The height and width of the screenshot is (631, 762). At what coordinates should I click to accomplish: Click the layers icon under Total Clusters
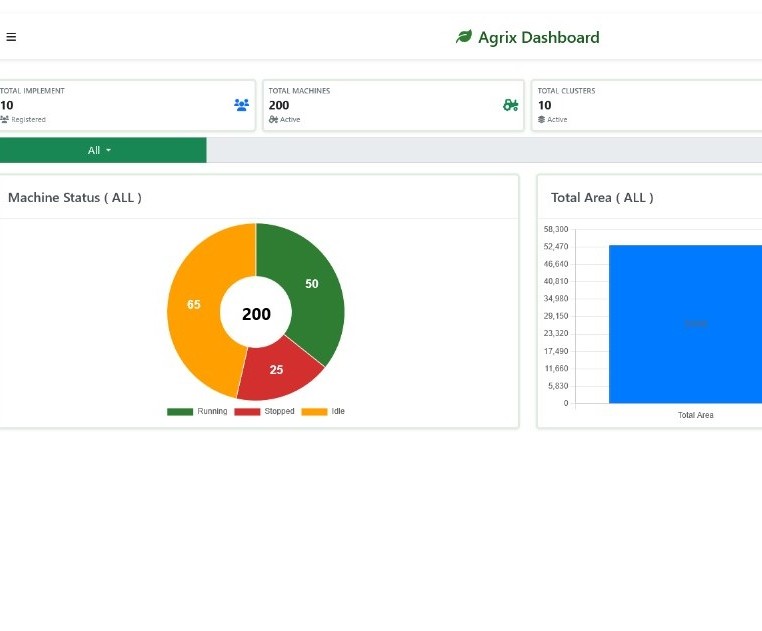pos(541,119)
